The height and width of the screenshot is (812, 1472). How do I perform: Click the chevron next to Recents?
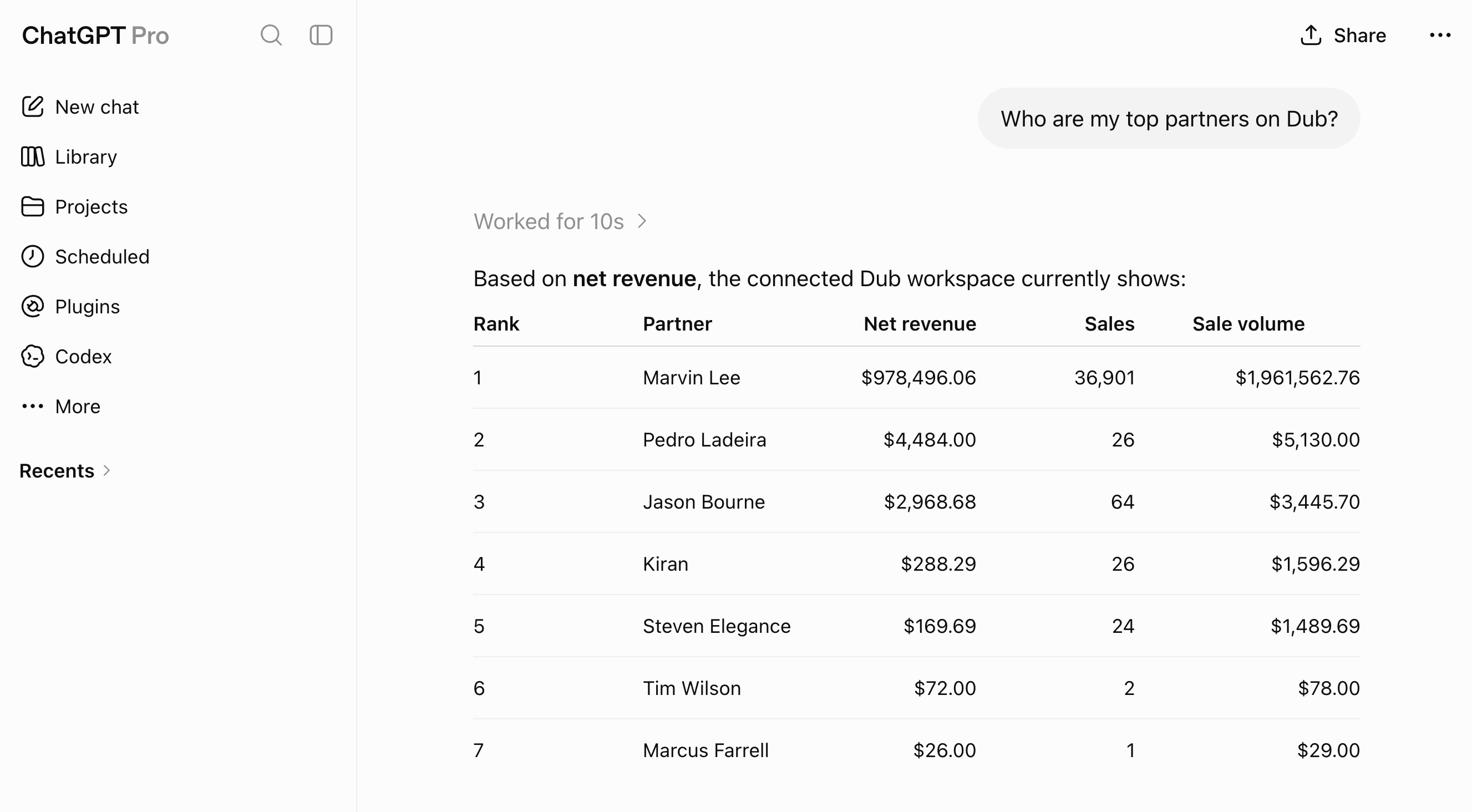point(106,470)
